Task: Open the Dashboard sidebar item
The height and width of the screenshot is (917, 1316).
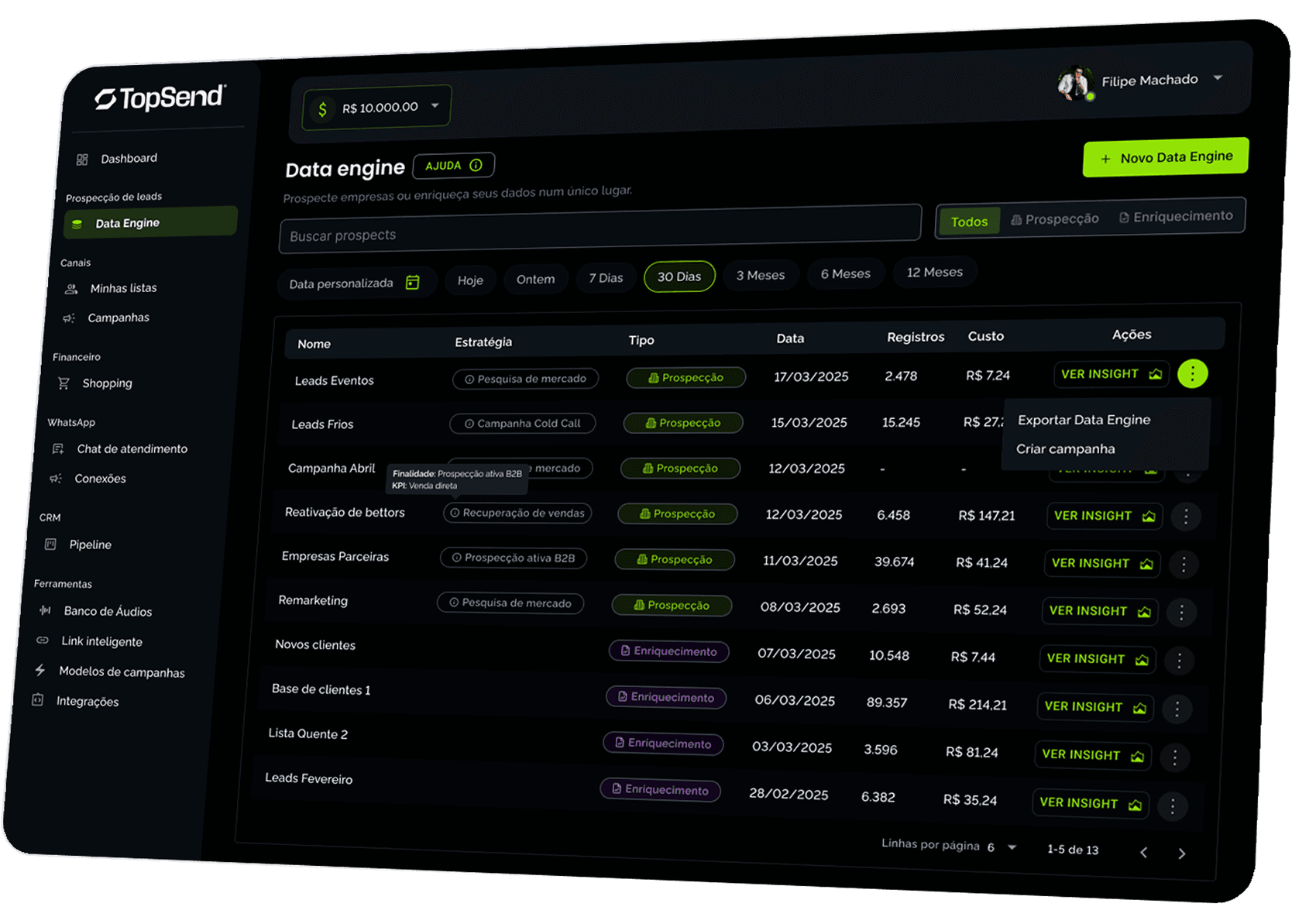Action: tap(118, 159)
